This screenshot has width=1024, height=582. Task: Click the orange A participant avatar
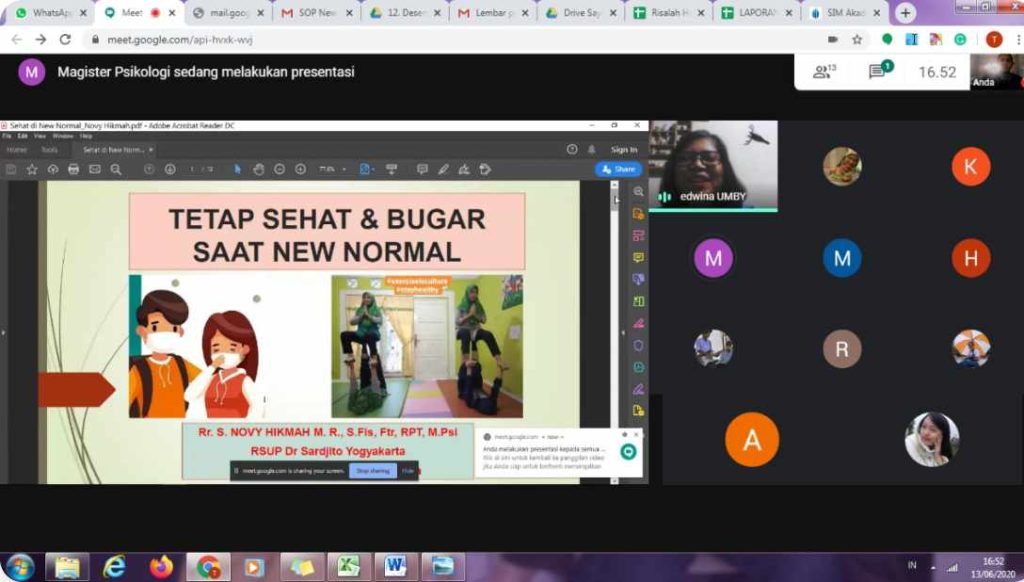point(752,440)
